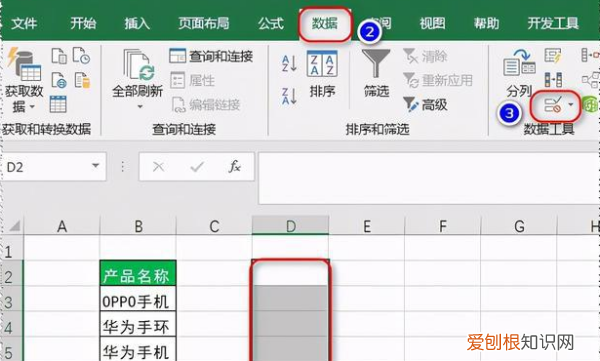Click the cell containing 华为手环

point(138,324)
